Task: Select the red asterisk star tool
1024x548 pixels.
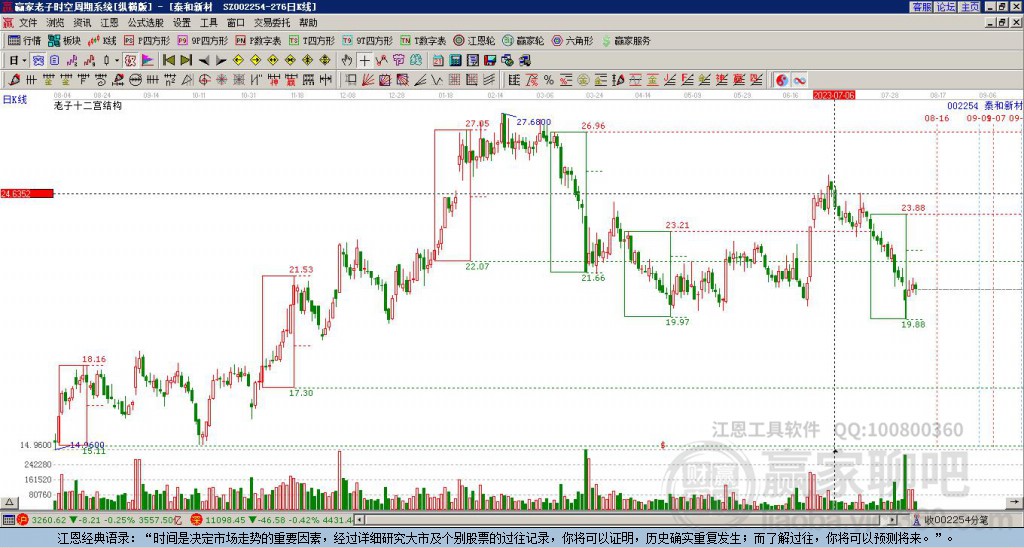Action: point(221,80)
